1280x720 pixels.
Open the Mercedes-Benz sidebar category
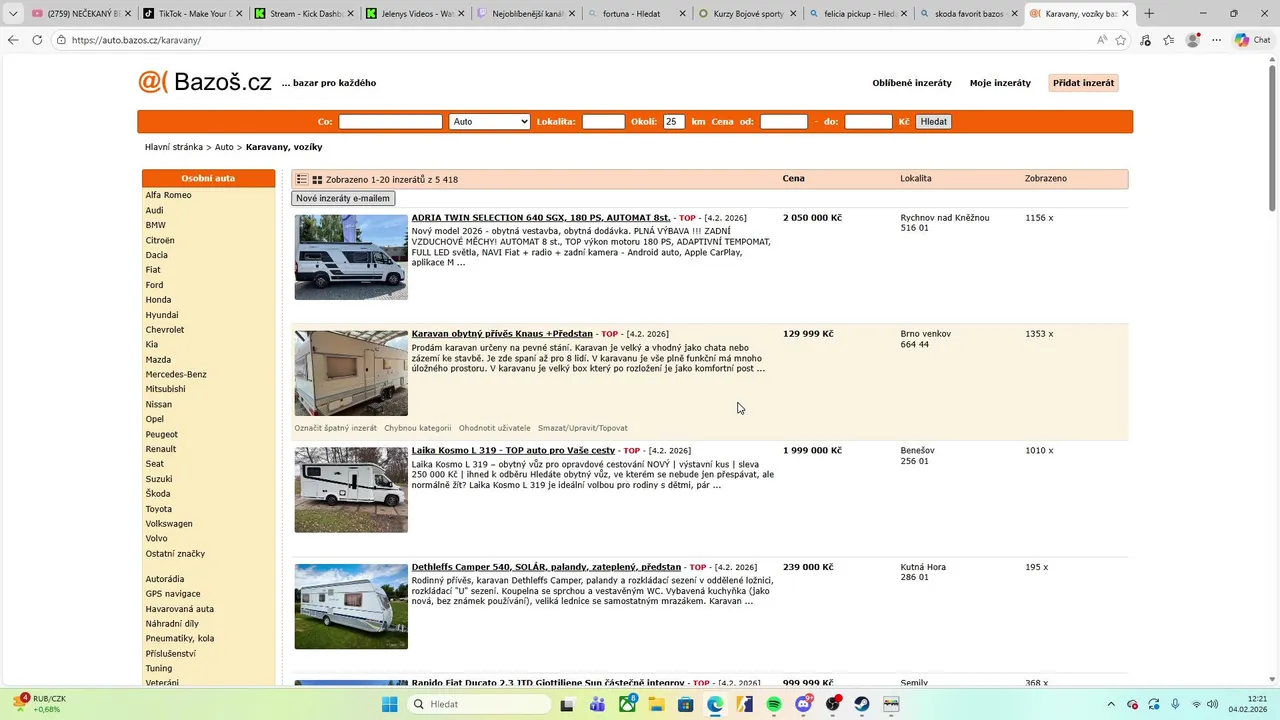[176, 374]
